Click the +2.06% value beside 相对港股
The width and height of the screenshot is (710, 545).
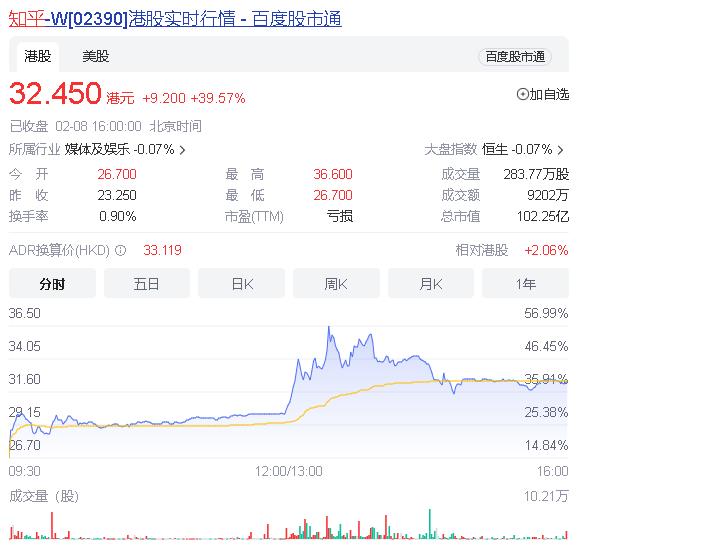pos(546,250)
